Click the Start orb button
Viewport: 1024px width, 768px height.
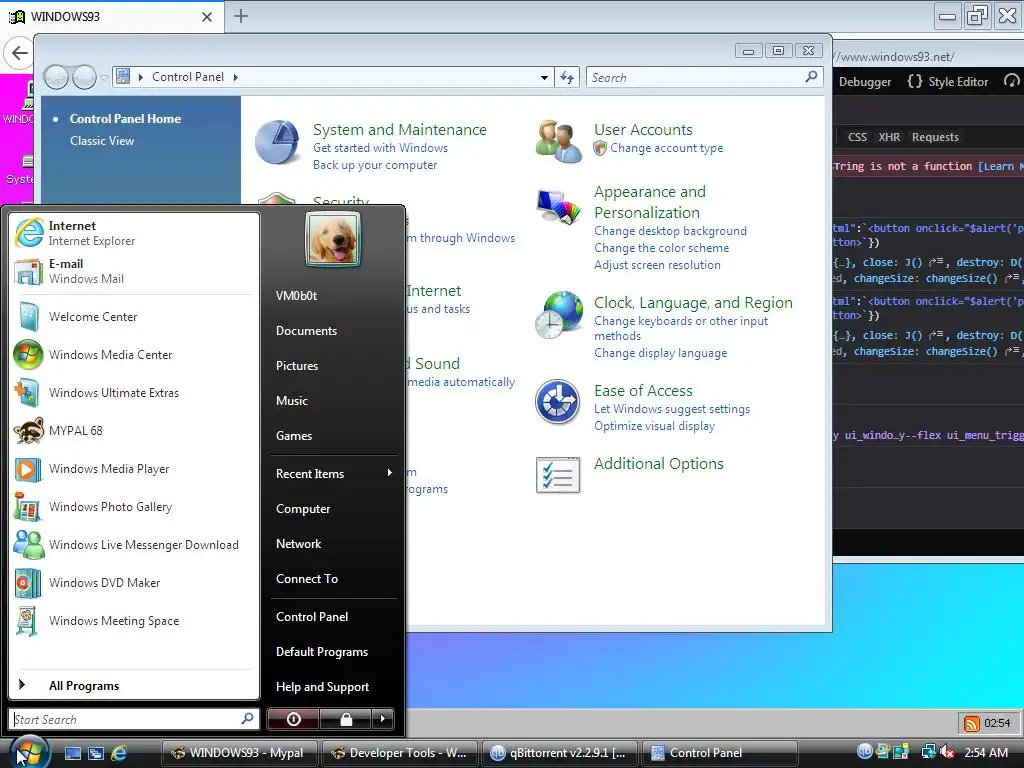[x=29, y=752]
